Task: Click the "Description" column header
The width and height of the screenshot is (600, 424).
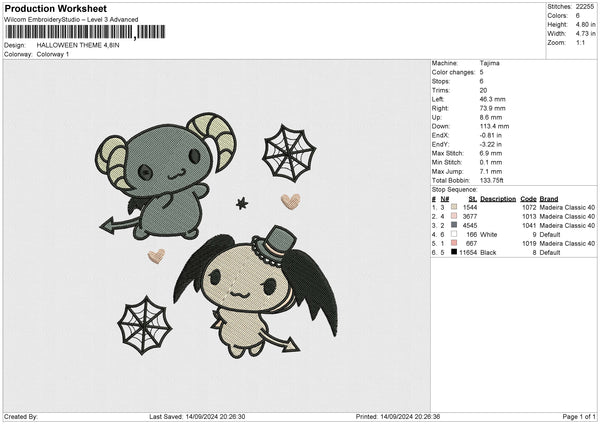Action: coord(498,199)
